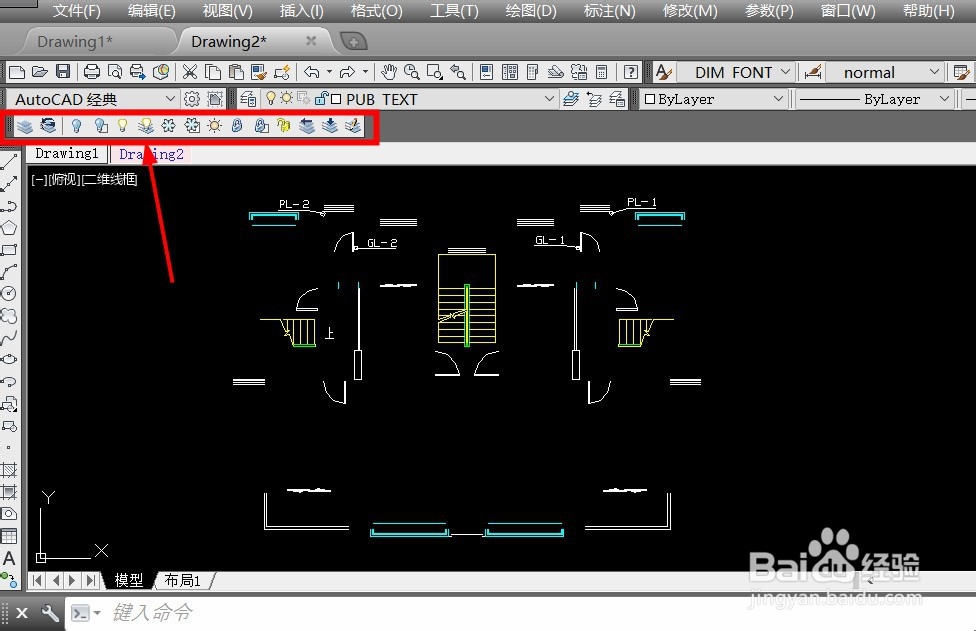Save the drawing with the floppy disk icon

tap(63, 72)
